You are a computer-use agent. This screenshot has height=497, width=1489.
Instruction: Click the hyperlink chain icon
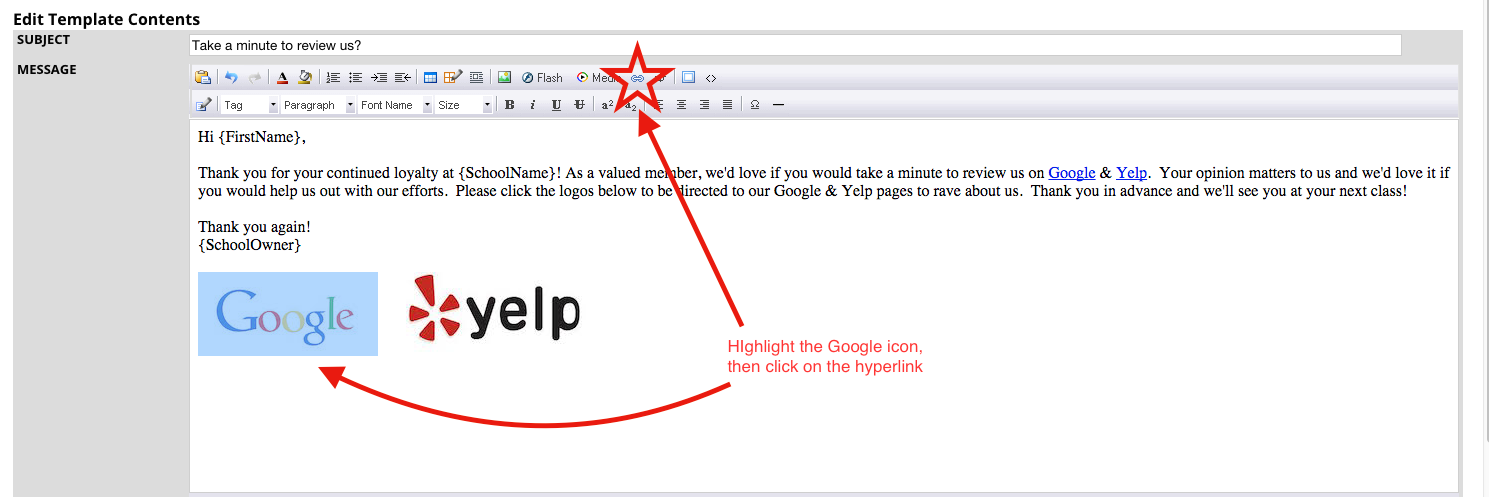pos(637,77)
